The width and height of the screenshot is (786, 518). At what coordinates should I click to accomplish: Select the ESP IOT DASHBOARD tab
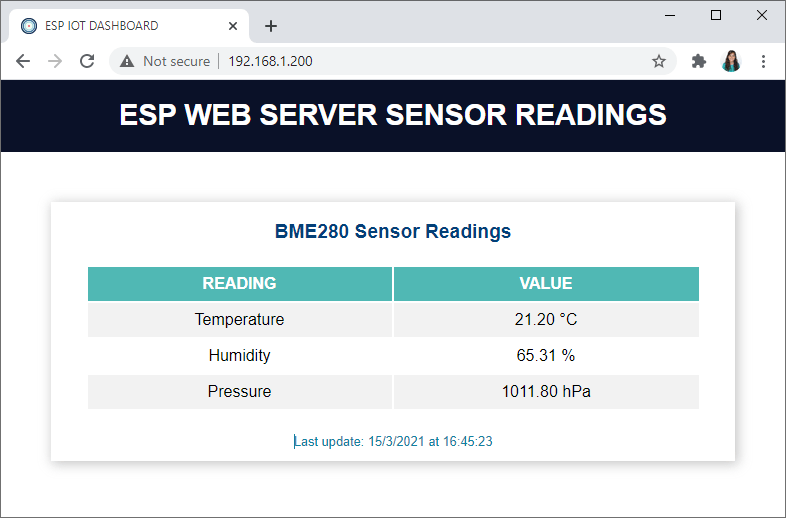110,26
